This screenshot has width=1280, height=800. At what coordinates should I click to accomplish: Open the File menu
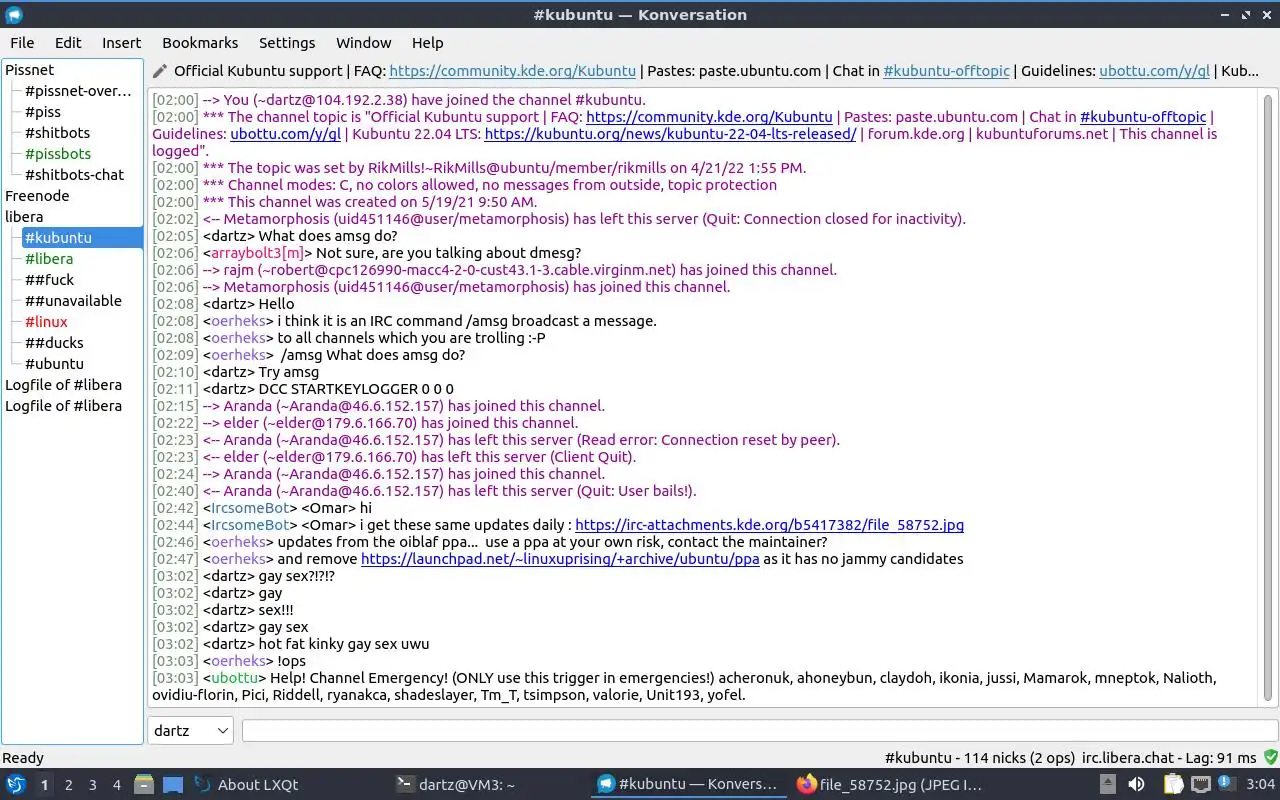[22, 43]
